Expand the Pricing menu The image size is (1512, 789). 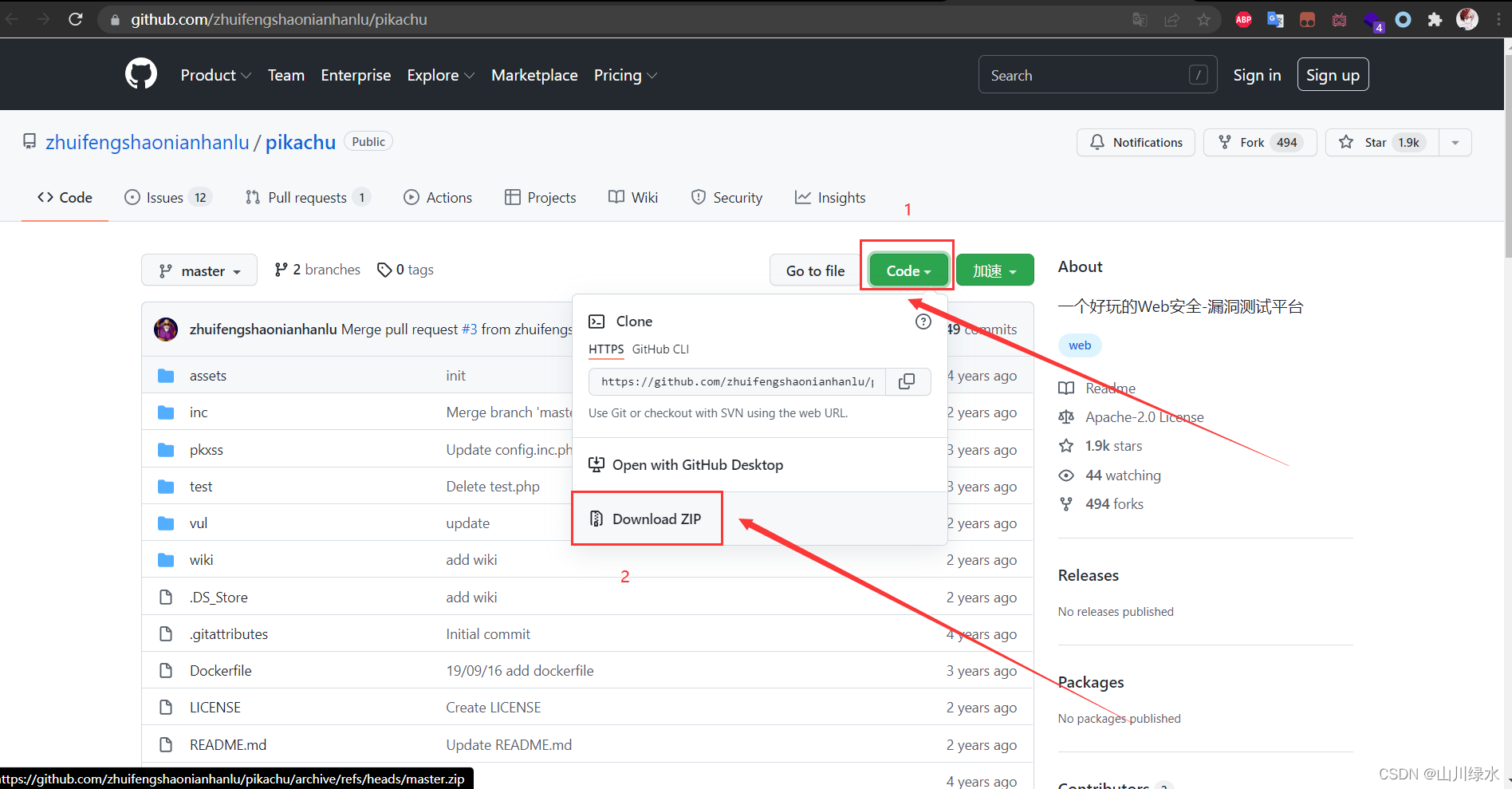(x=625, y=75)
